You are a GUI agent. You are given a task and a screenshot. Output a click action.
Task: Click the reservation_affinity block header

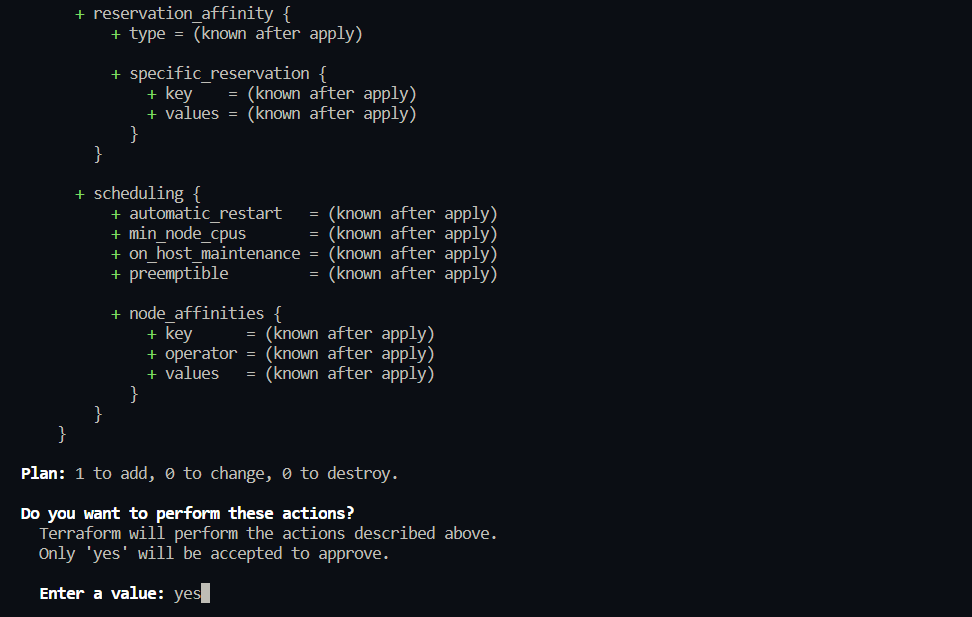[x=182, y=13]
